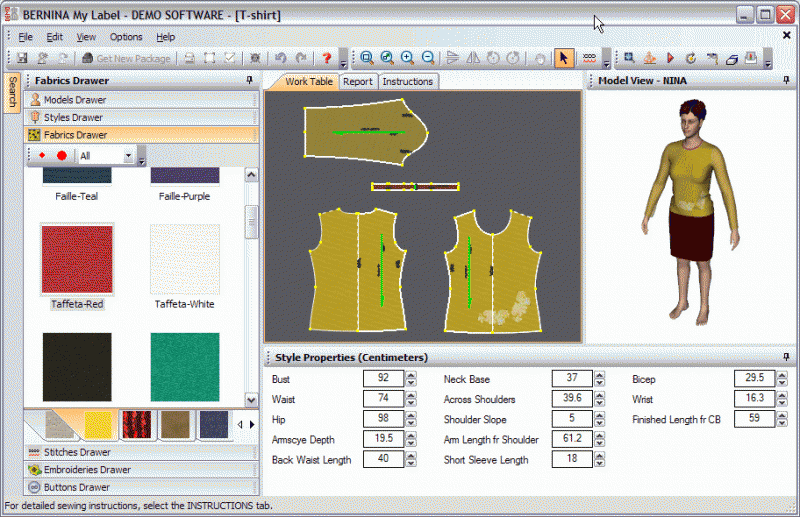Viewport: 800px width, 517px height.
Task: Select the Taffeta-Red fabric swatch
Action: point(77,259)
